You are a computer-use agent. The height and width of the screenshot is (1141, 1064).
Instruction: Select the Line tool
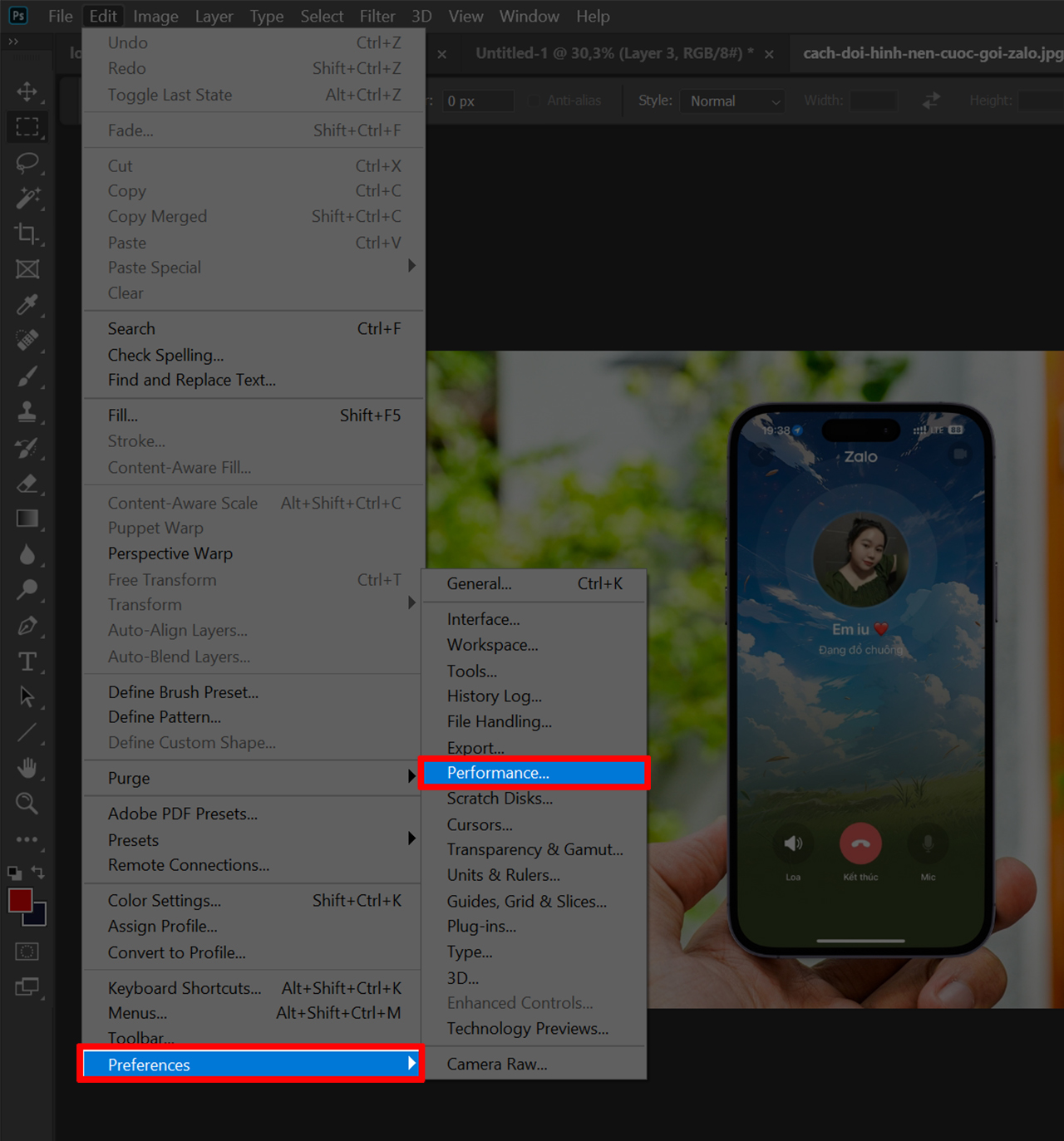coord(27,732)
